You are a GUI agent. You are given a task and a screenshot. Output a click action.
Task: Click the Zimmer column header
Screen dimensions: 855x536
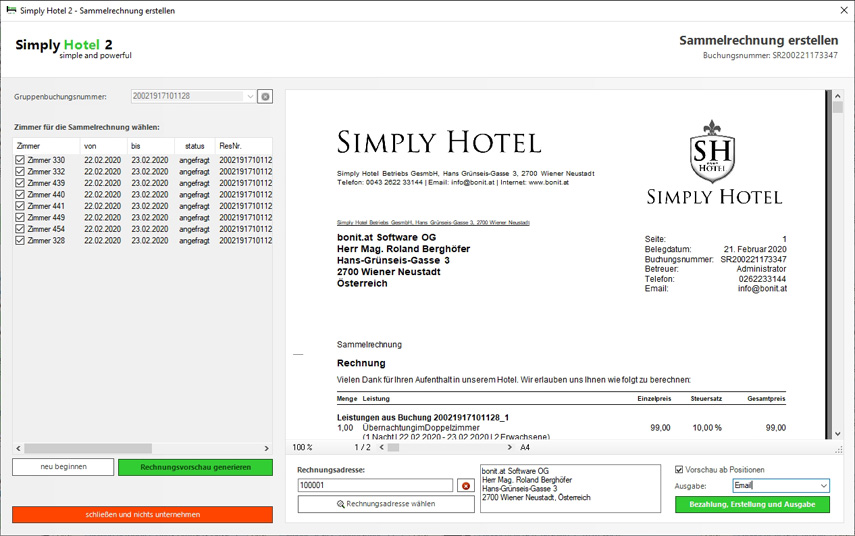pos(45,146)
